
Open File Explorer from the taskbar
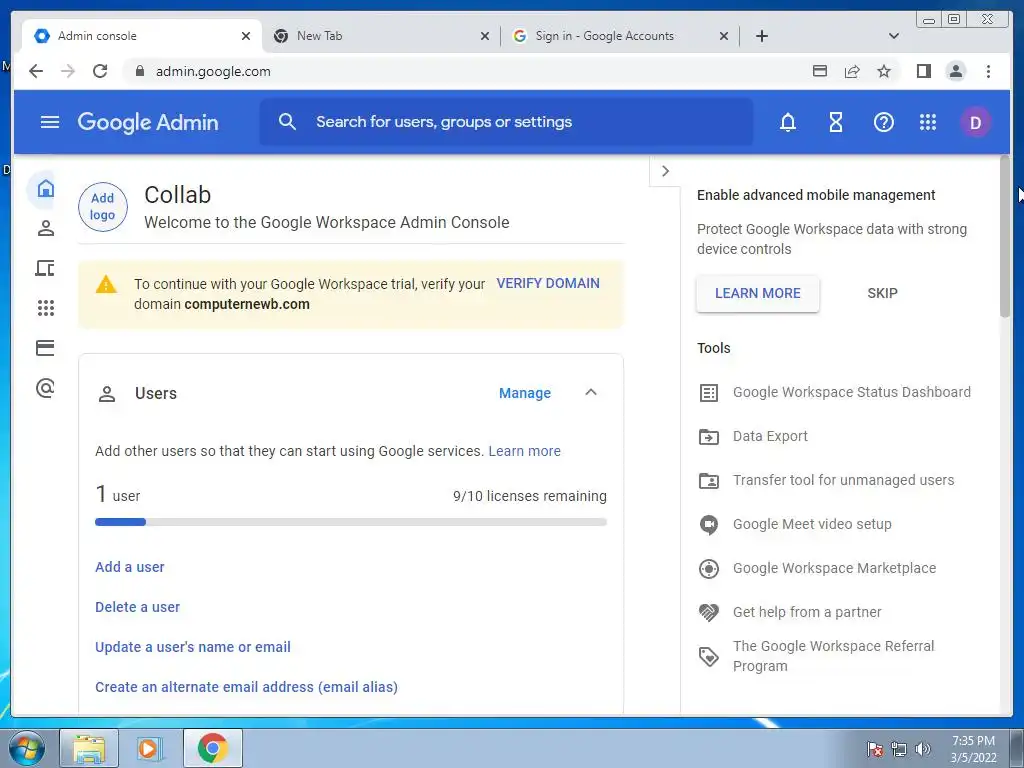pyautogui.click(x=89, y=748)
